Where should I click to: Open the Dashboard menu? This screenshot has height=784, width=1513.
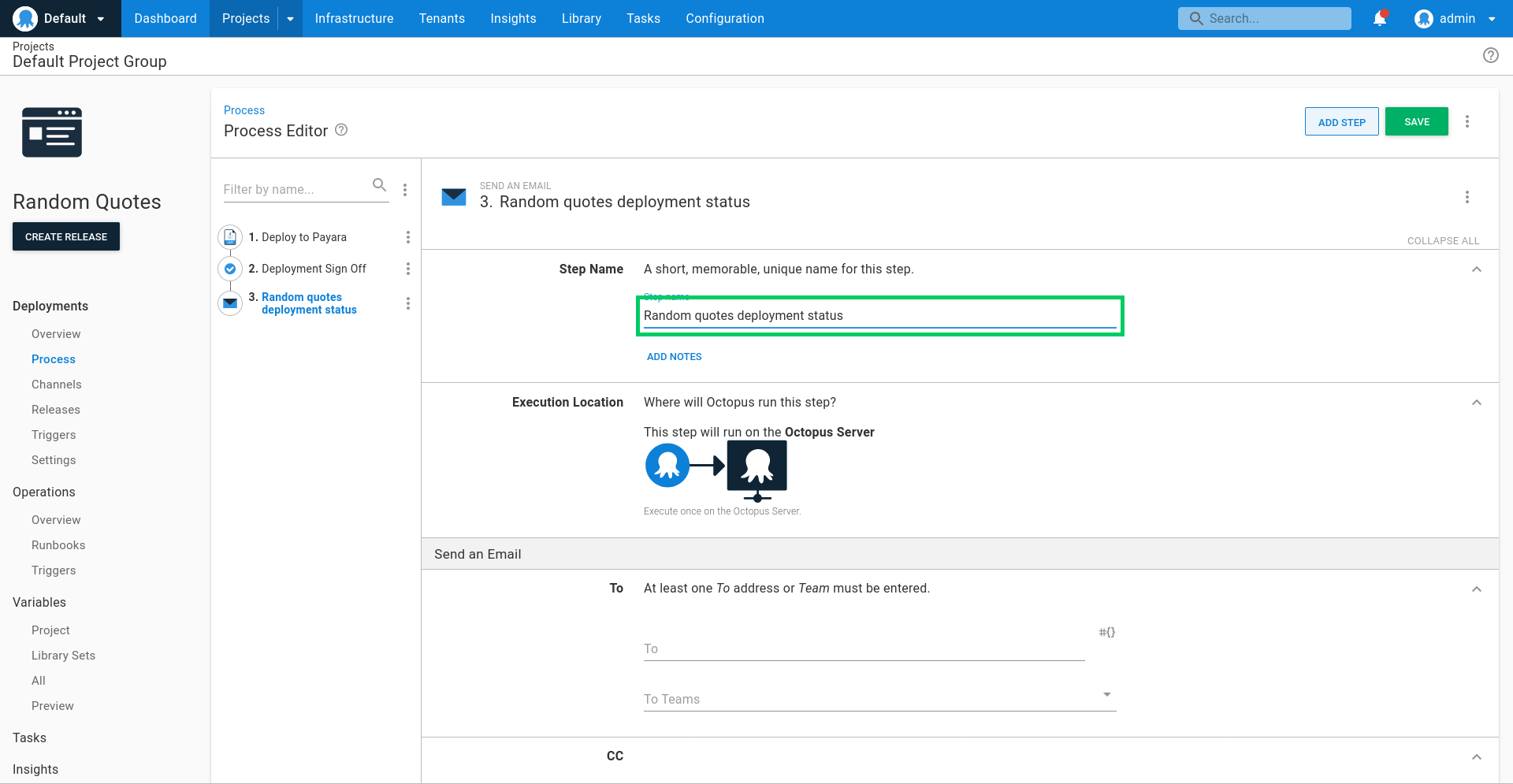(x=165, y=18)
